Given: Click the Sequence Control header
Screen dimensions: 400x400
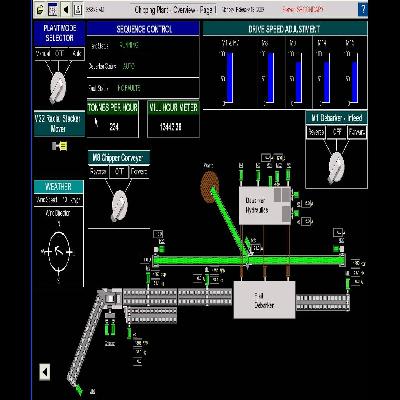Looking at the screenshot, I should [143, 29].
